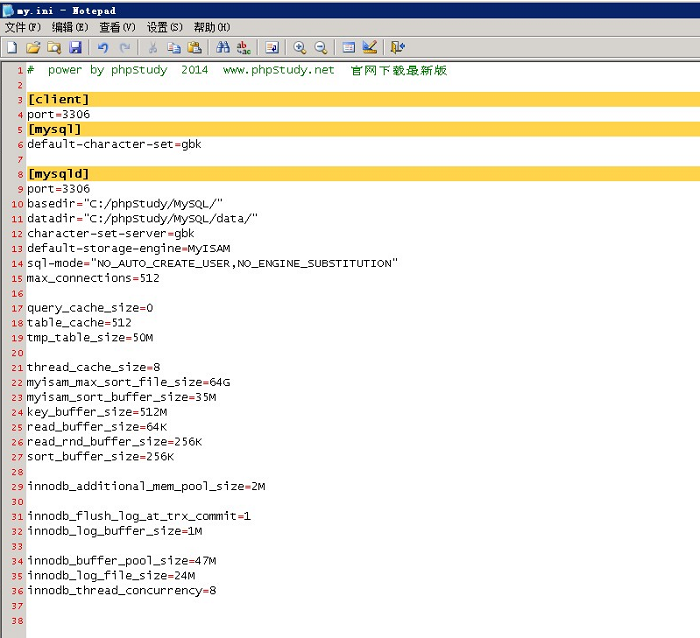Click the Exit door icon in the toolbar

[397, 47]
